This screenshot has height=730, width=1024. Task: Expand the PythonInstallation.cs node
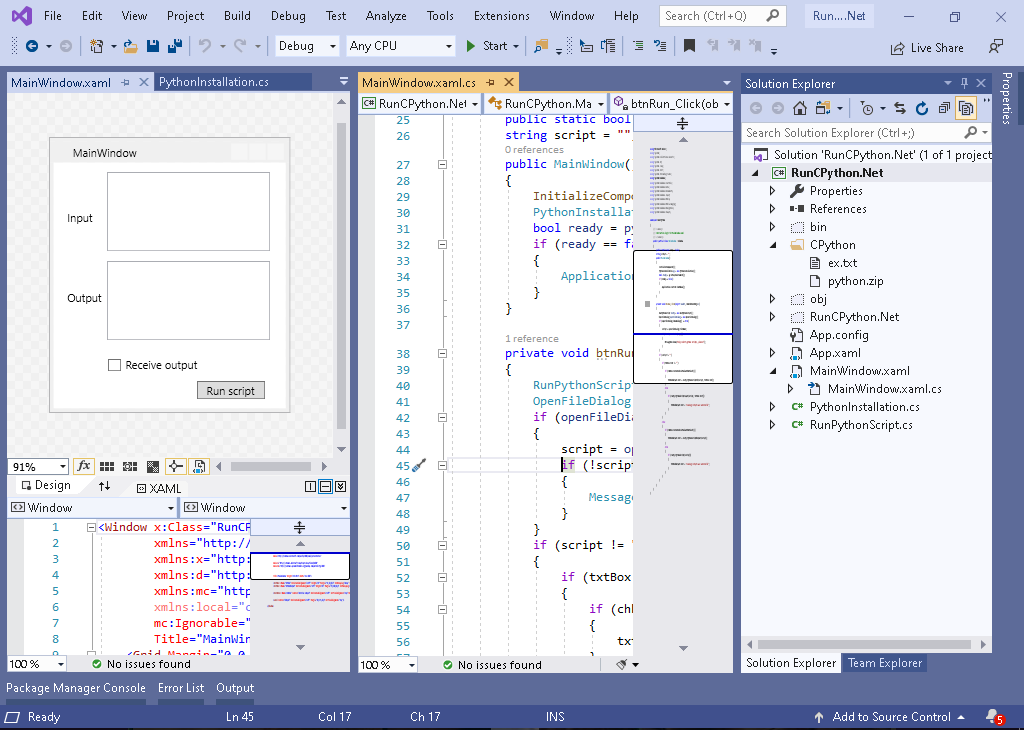pos(773,407)
